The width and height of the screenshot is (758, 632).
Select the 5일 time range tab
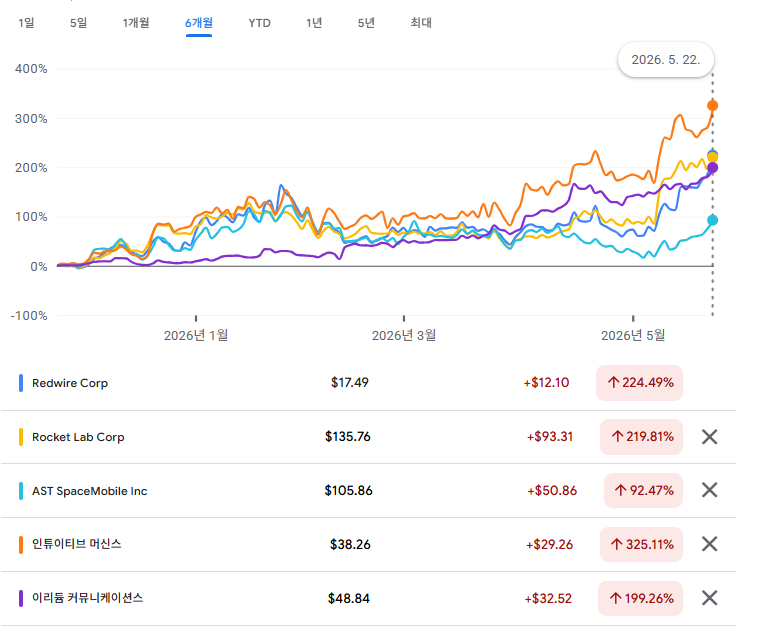tap(78, 23)
